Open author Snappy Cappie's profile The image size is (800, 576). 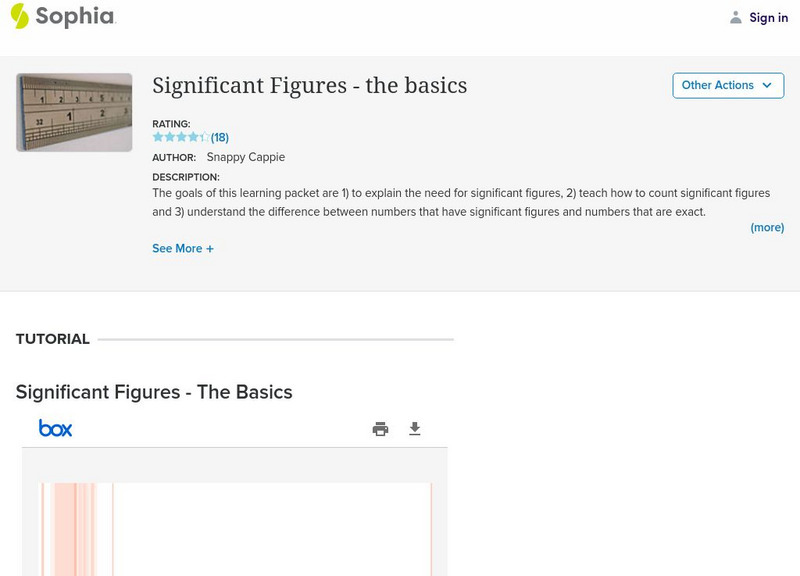246,157
